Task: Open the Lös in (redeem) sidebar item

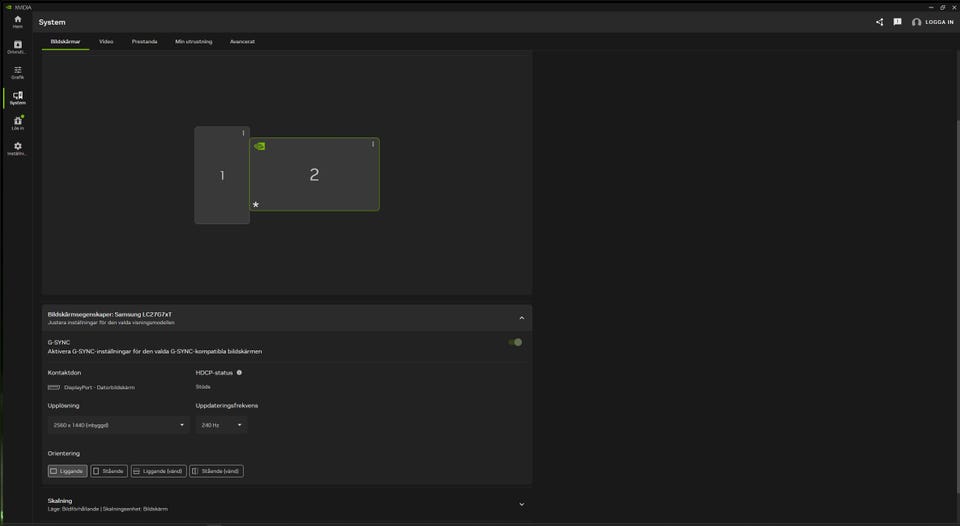Action: click(17, 123)
